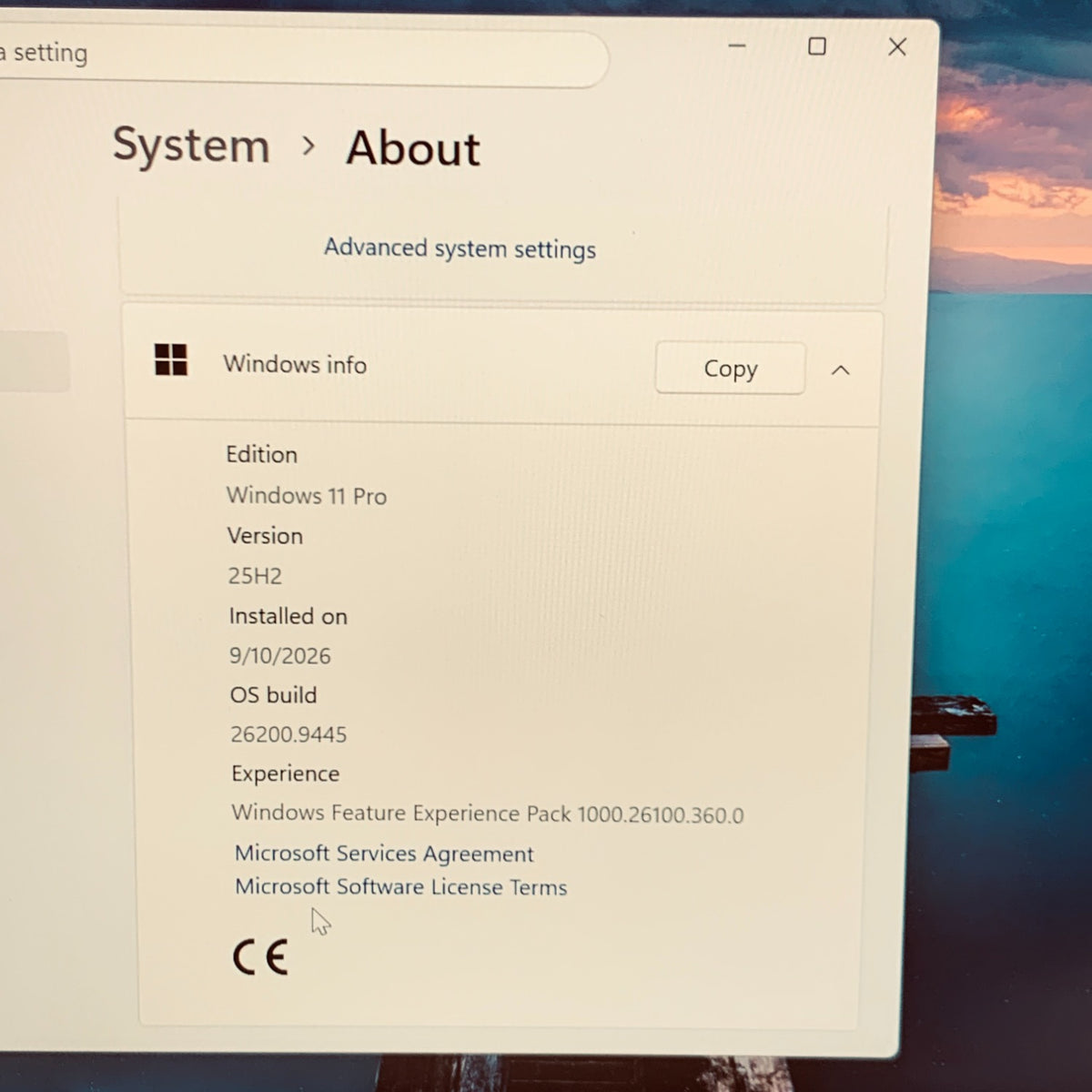Click the Windows logo icon beside Windows info

click(x=171, y=360)
